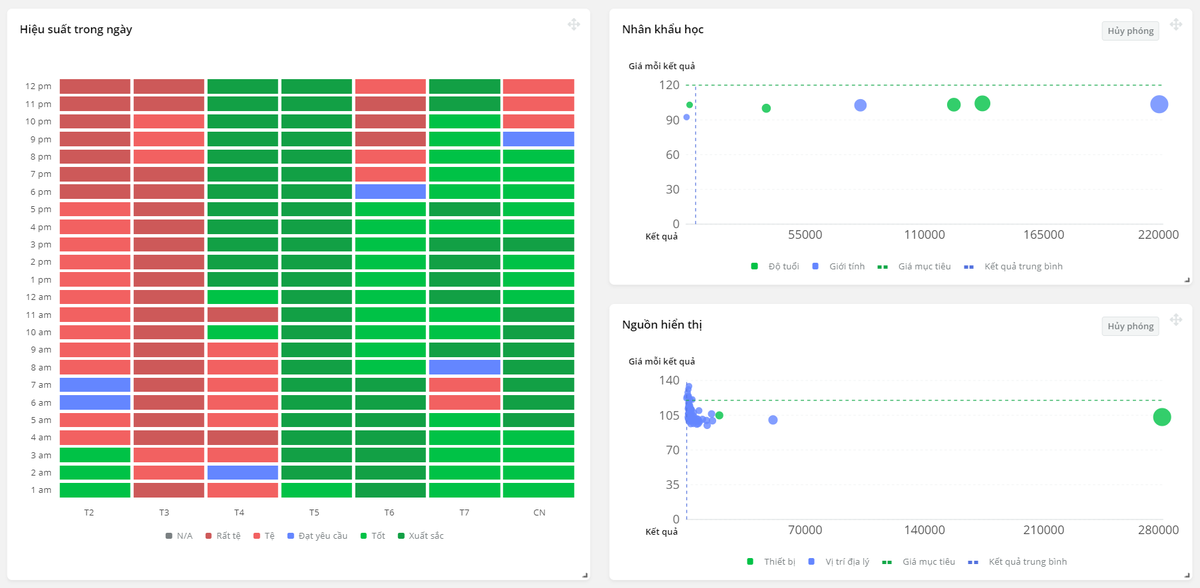
Task: Click the T2 column label under the heatmap
Action: (89, 512)
